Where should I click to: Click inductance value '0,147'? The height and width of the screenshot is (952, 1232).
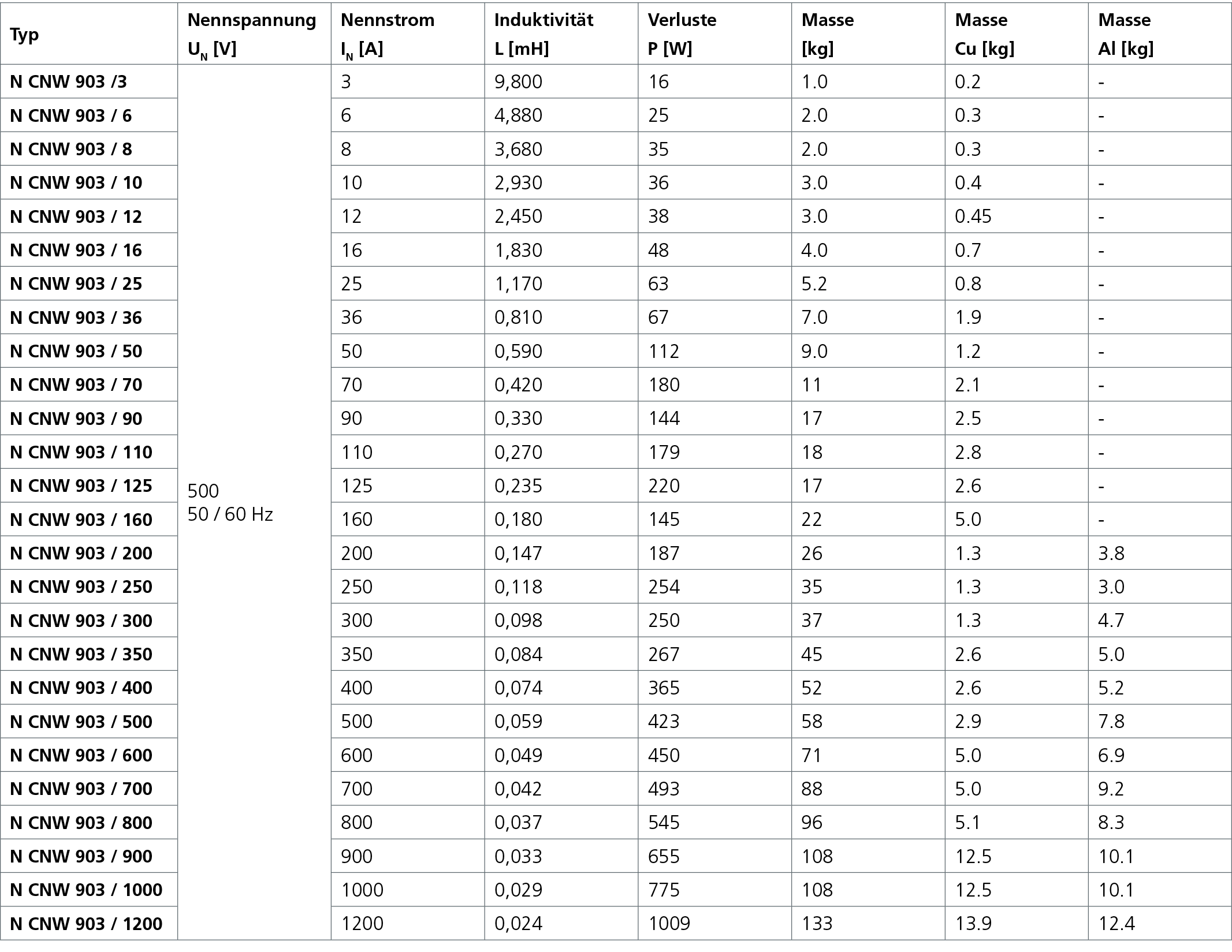518,553
